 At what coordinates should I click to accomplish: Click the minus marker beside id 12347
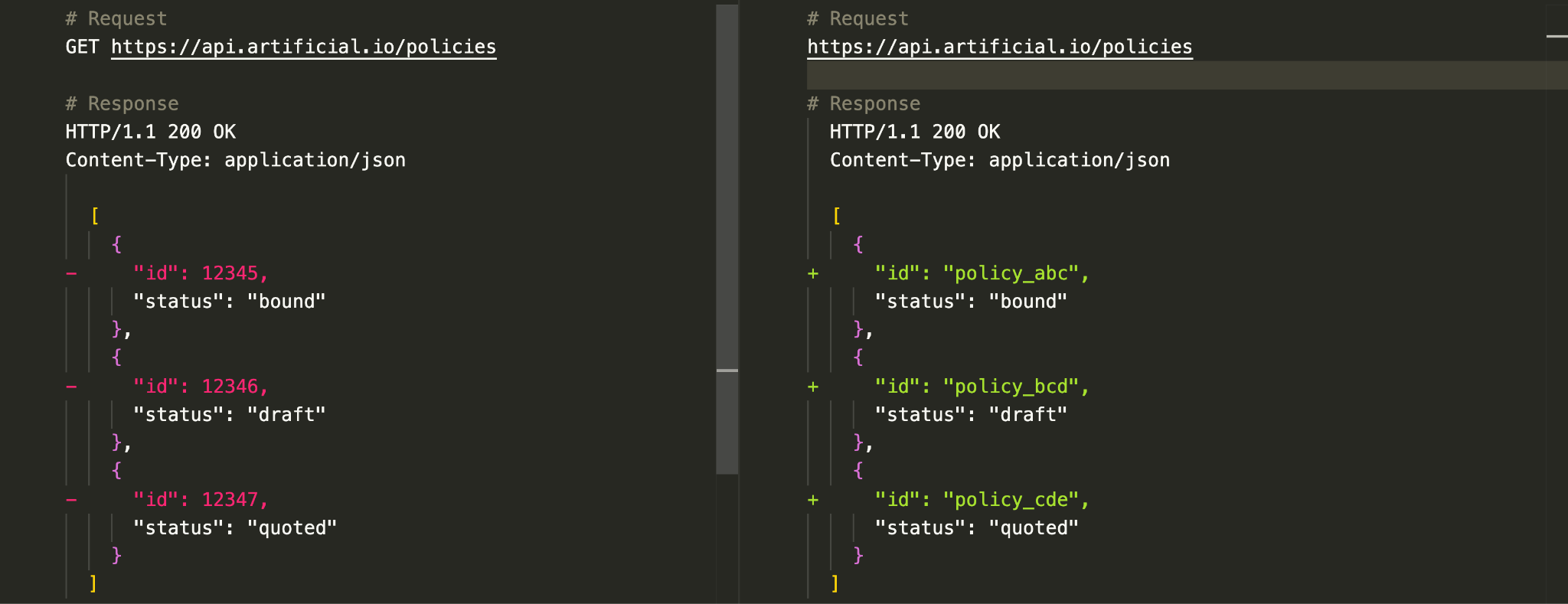71,500
